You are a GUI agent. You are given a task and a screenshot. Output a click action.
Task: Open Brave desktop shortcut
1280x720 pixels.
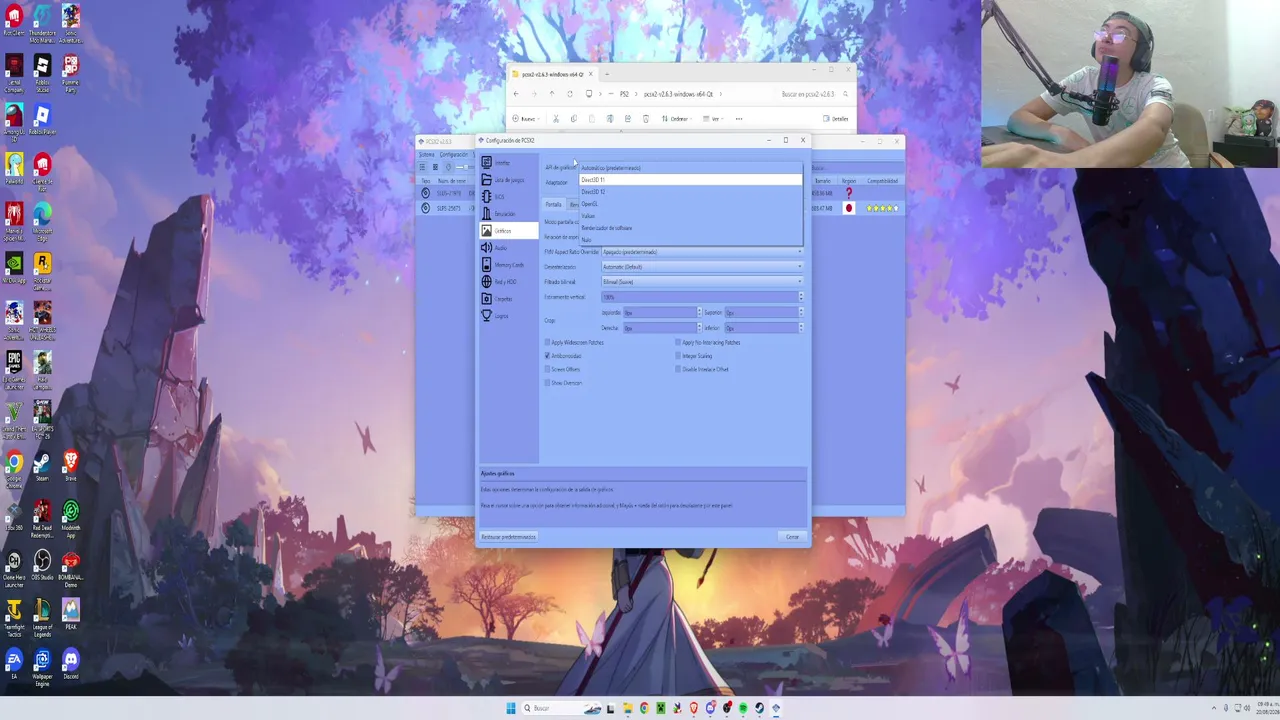(70, 466)
